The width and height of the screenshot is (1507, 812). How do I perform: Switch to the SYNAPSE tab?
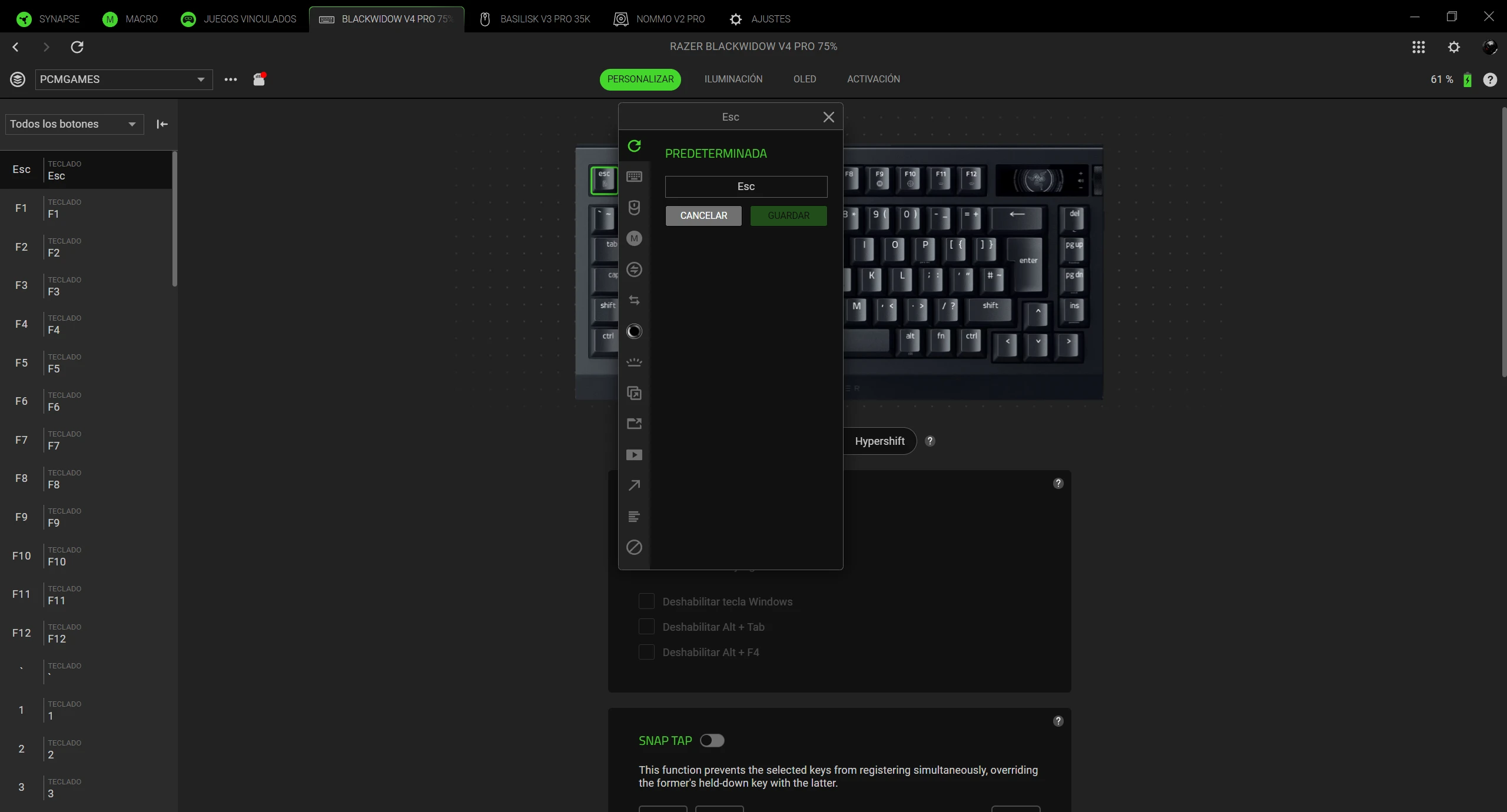[x=48, y=19]
